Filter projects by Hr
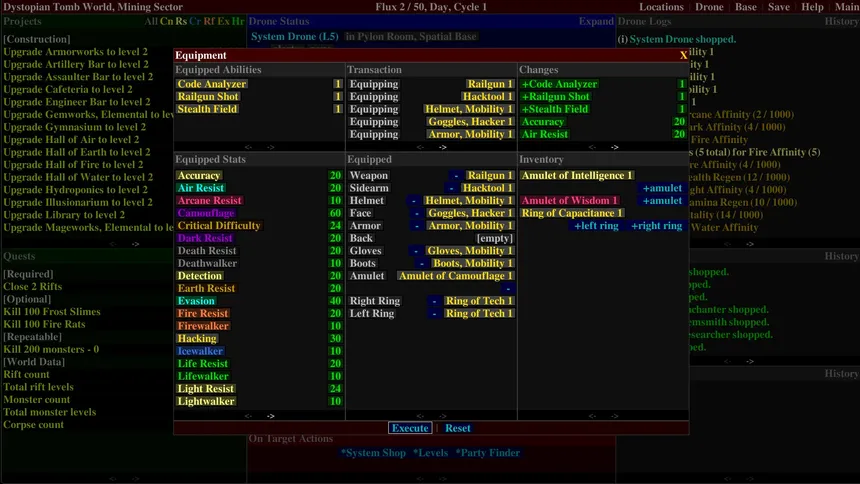Viewport: 860px width, 484px height. [237, 21]
